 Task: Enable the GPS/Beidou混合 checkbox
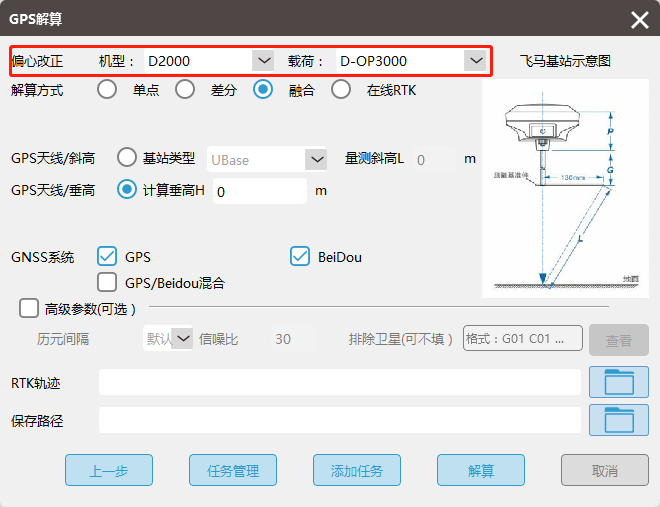[x=107, y=282]
